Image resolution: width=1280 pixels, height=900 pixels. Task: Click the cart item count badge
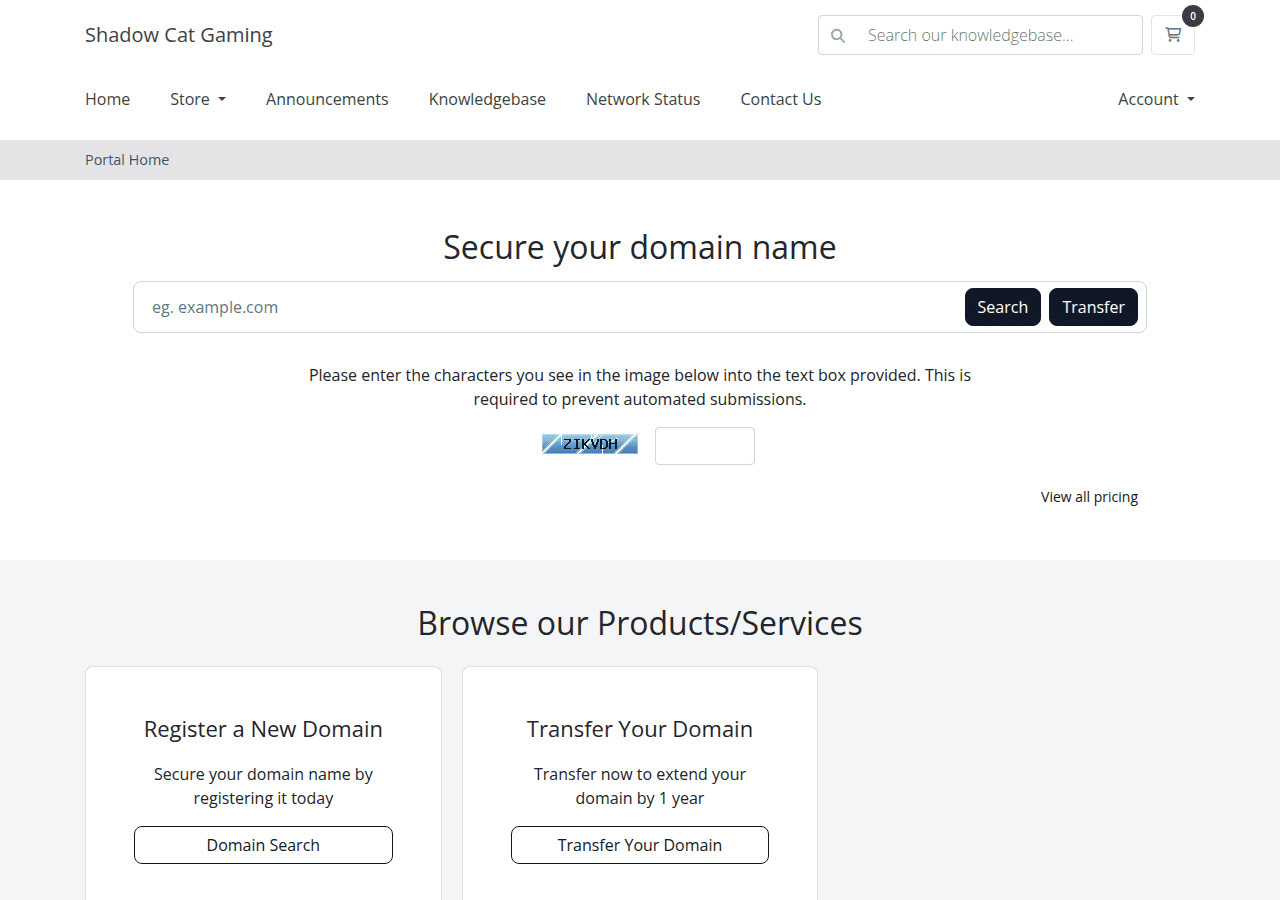click(x=1192, y=16)
